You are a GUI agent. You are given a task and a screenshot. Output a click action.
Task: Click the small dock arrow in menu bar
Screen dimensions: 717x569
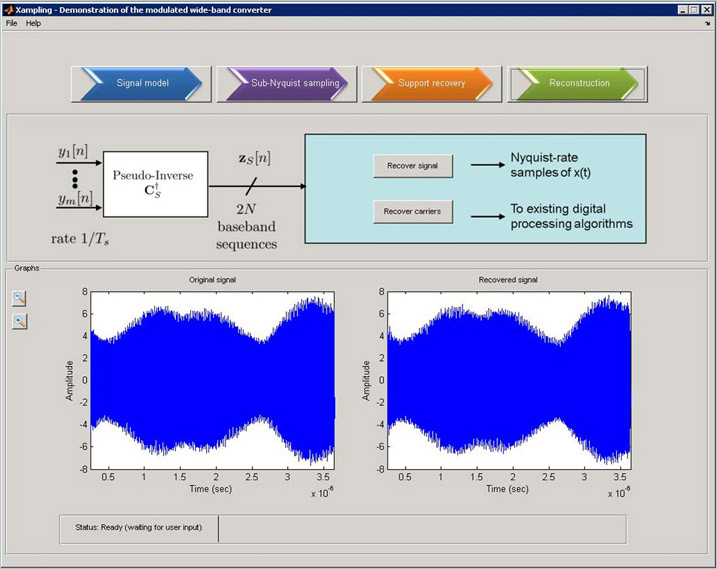click(707, 23)
